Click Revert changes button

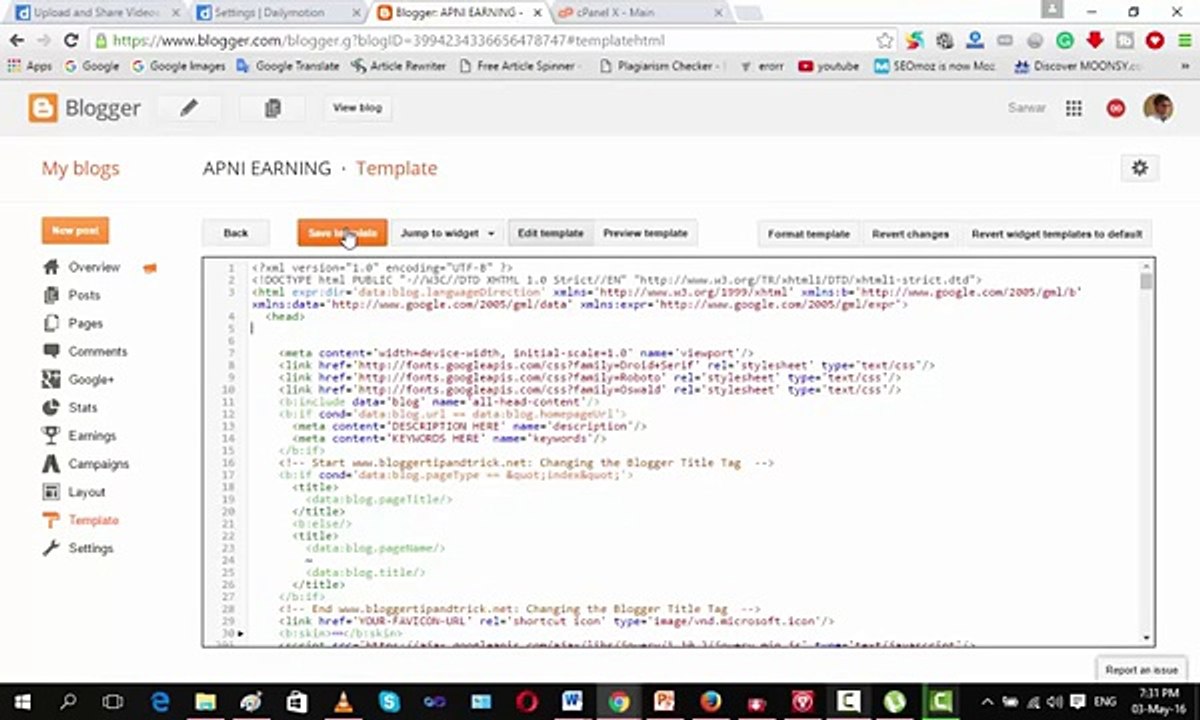point(910,234)
